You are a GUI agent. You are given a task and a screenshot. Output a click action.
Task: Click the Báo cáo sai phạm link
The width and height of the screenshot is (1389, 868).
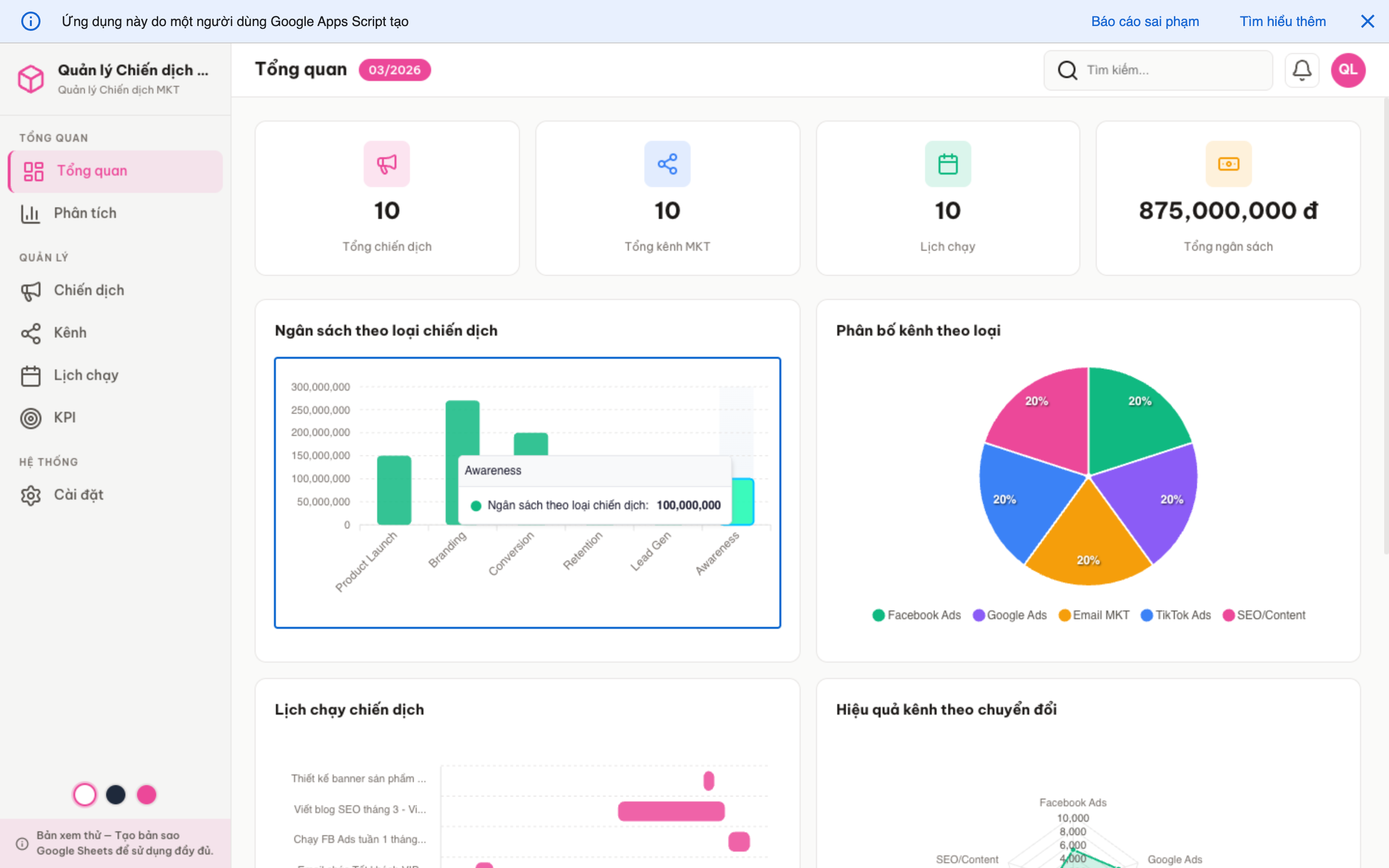[x=1145, y=21]
